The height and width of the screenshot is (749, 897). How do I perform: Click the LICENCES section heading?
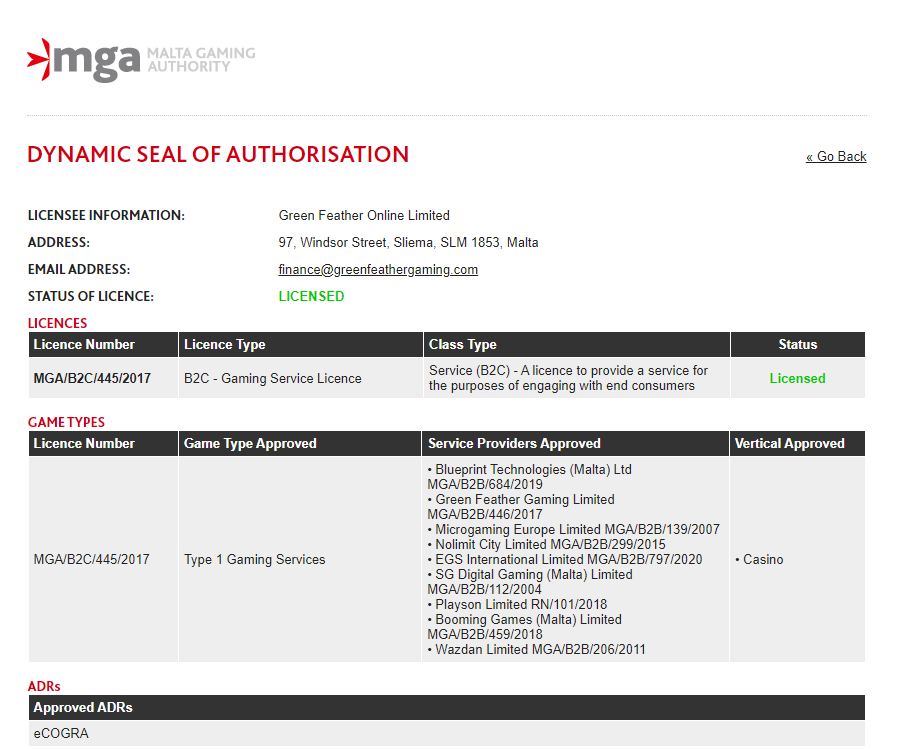(57, 323)
